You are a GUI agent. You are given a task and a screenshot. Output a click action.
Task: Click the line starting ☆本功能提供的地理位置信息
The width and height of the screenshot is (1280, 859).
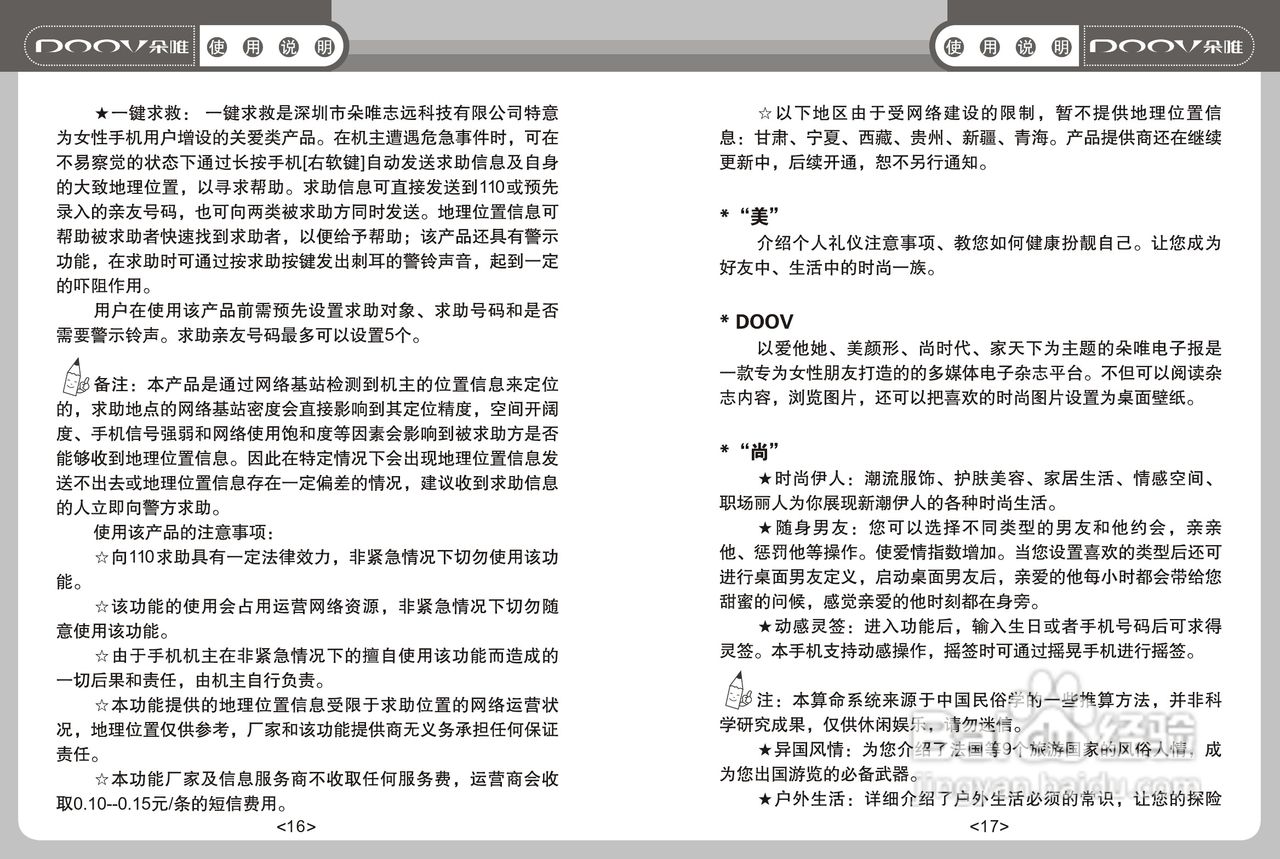(x=326, y=705)
